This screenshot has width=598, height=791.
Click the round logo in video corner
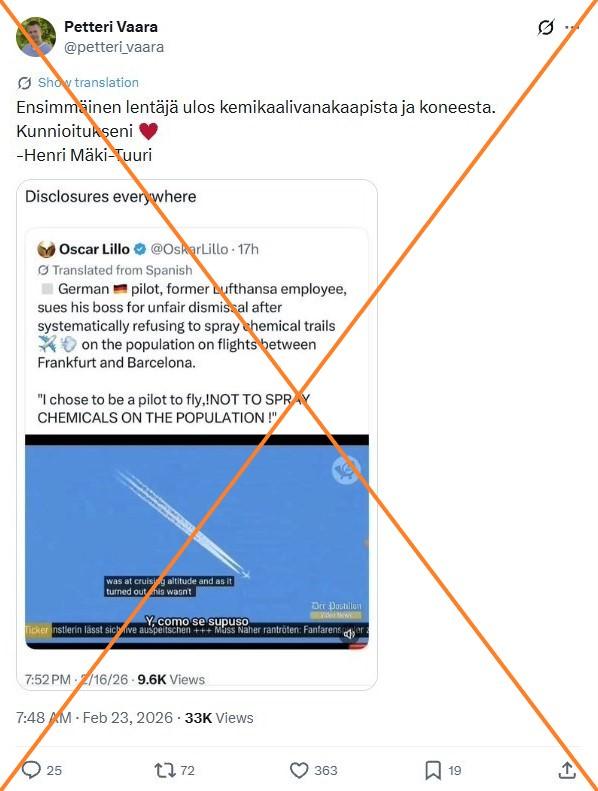(346, 470)
